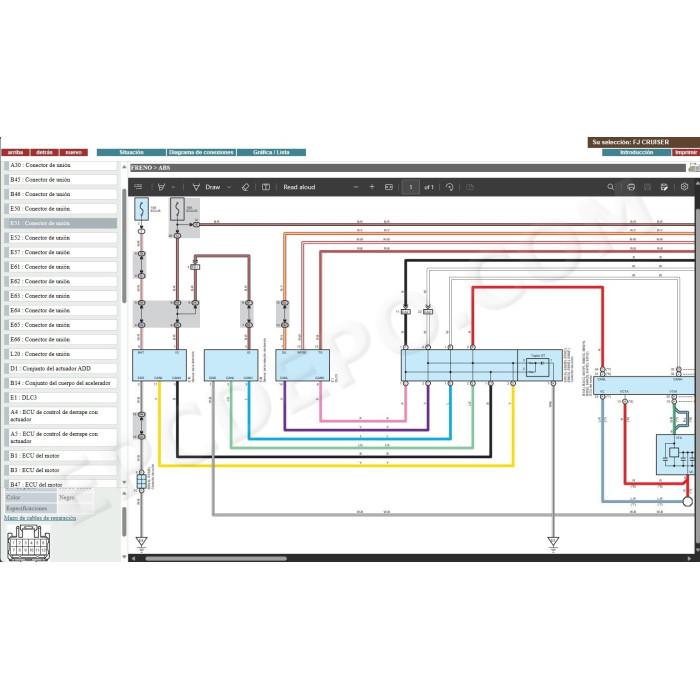Open the Situación tab
Screen dimensions: 700x700
[x=131, y=152]
